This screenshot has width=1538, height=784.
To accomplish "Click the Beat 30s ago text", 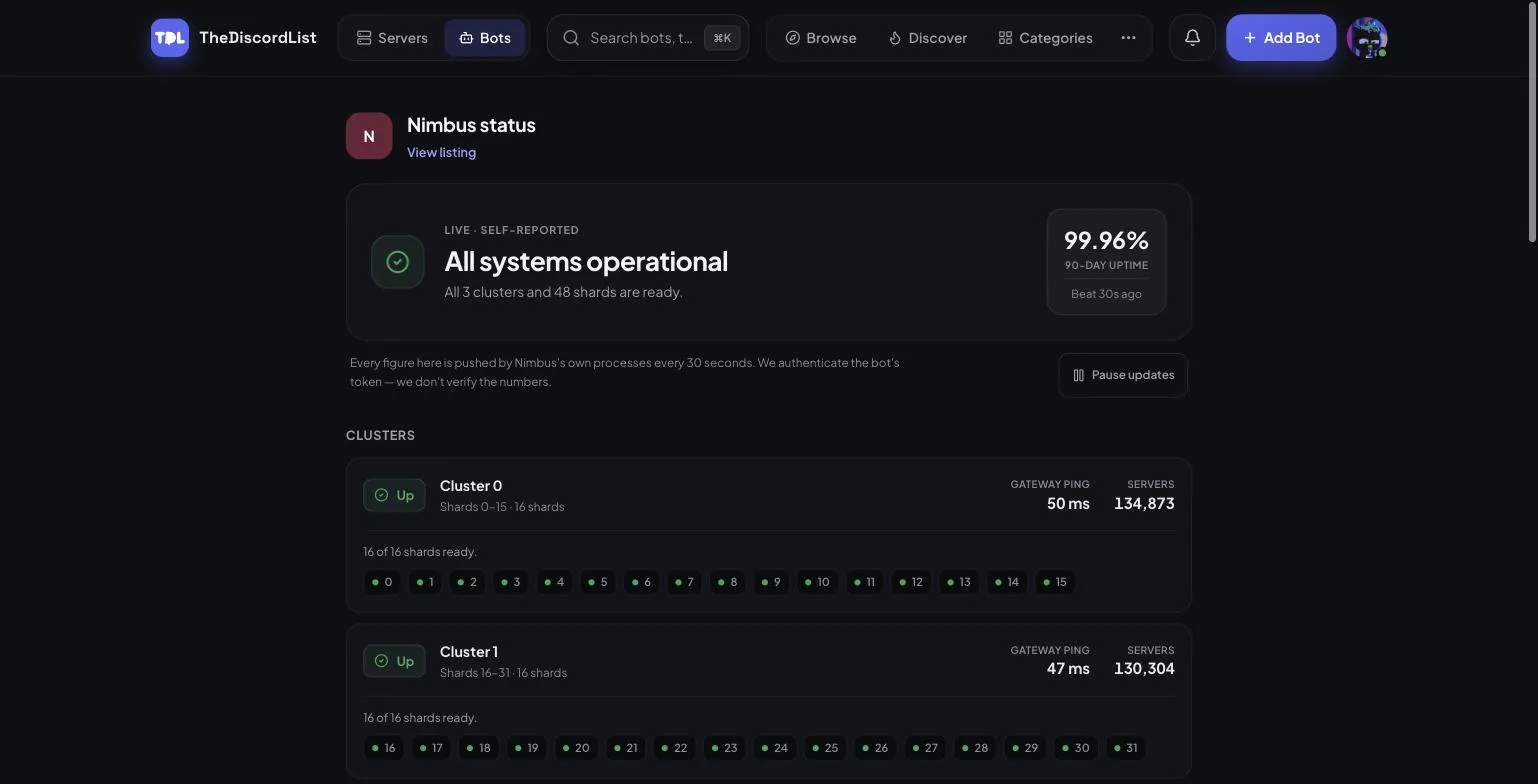I will coord(1106,294).
